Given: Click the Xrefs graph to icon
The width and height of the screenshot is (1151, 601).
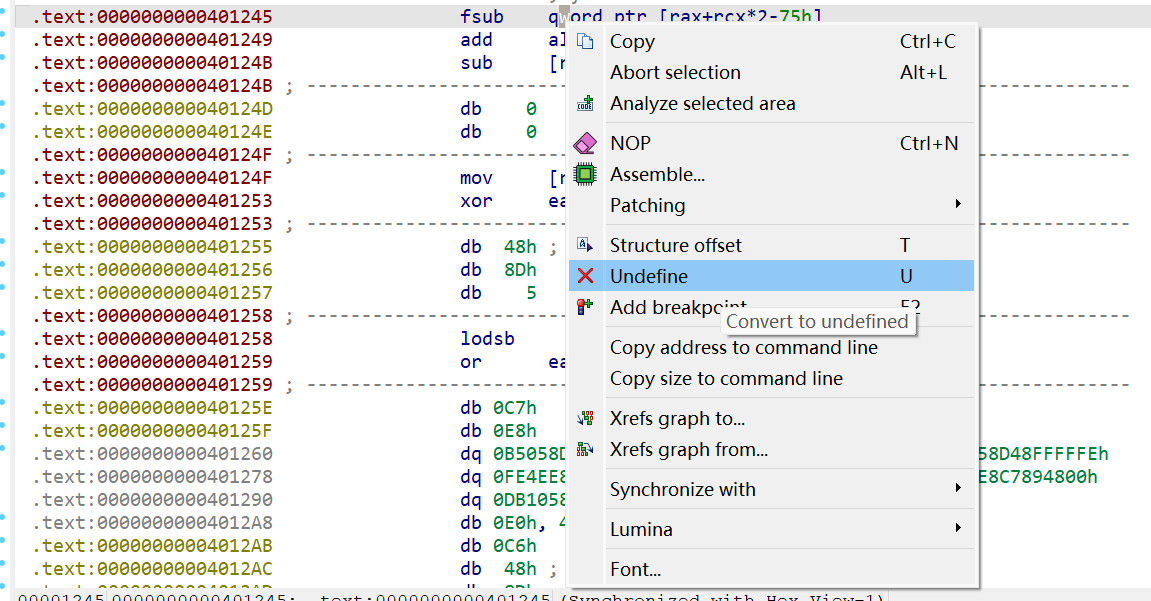Looking at the screenshot, I should 586,419.
